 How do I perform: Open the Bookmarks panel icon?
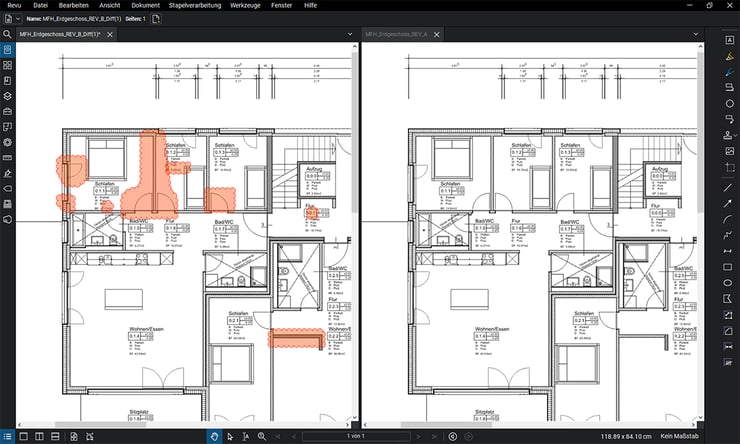[7, 81]
